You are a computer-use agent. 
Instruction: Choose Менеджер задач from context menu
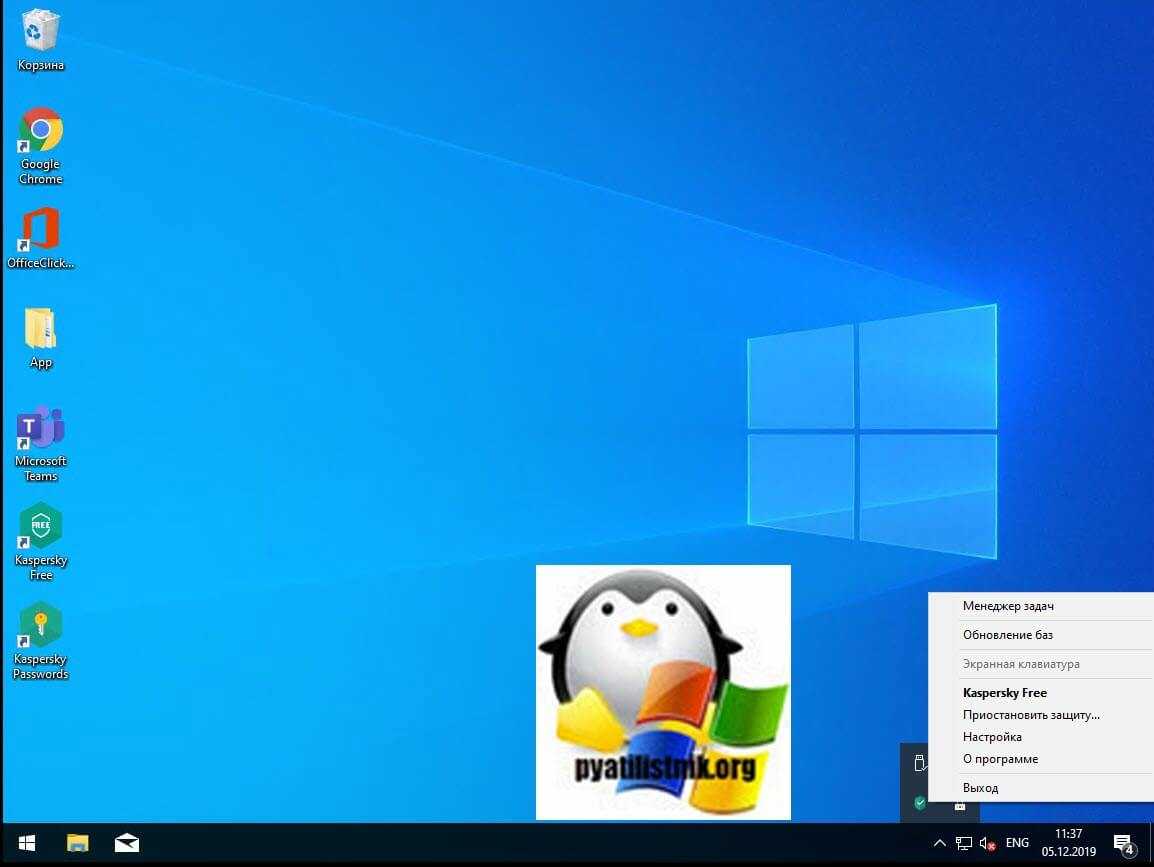(1008, 606)
